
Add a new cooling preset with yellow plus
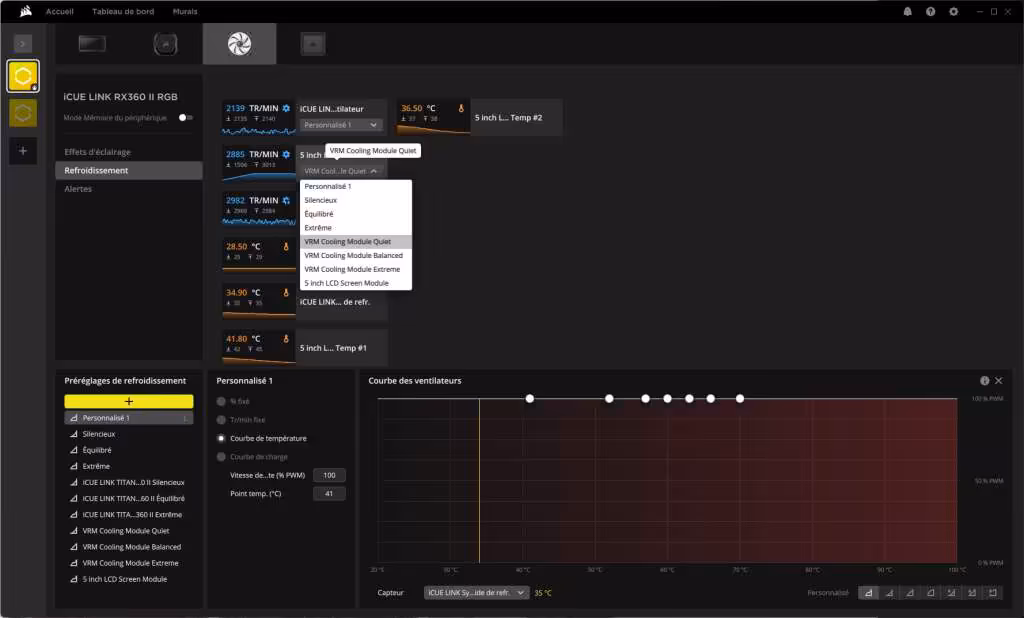tap(129, 401)
